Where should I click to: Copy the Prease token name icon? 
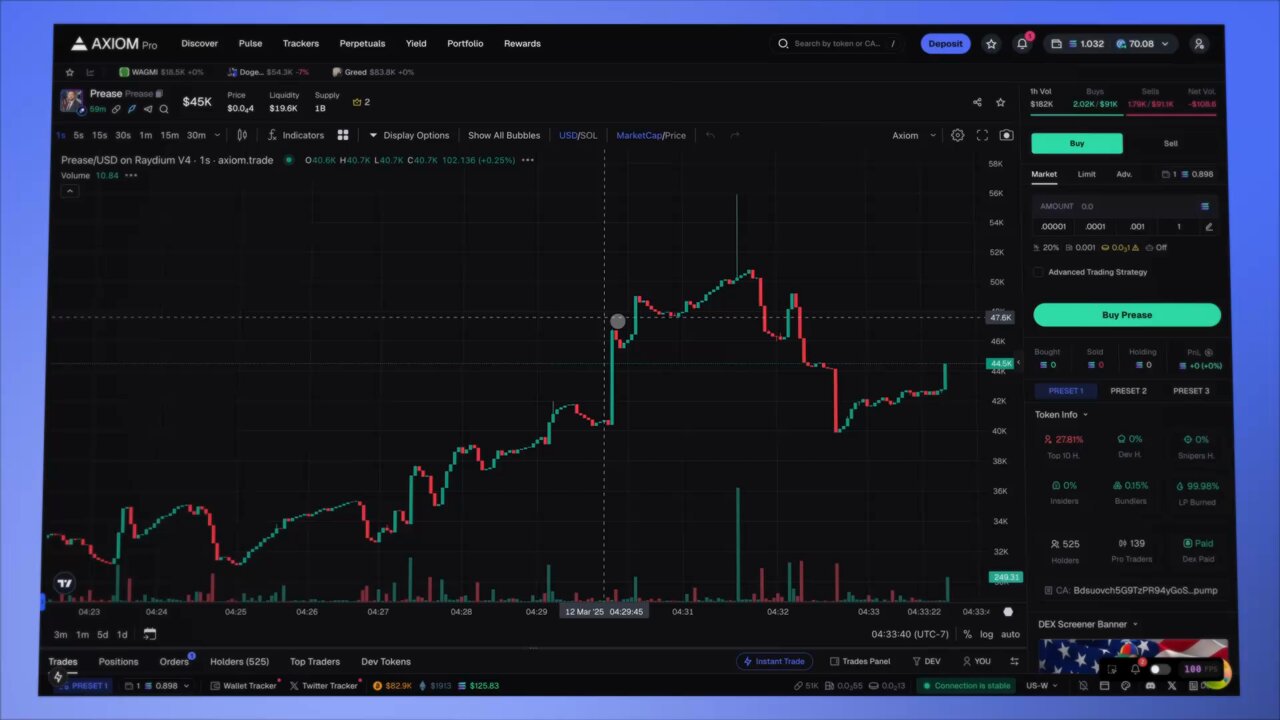click(x=159, y=94)
